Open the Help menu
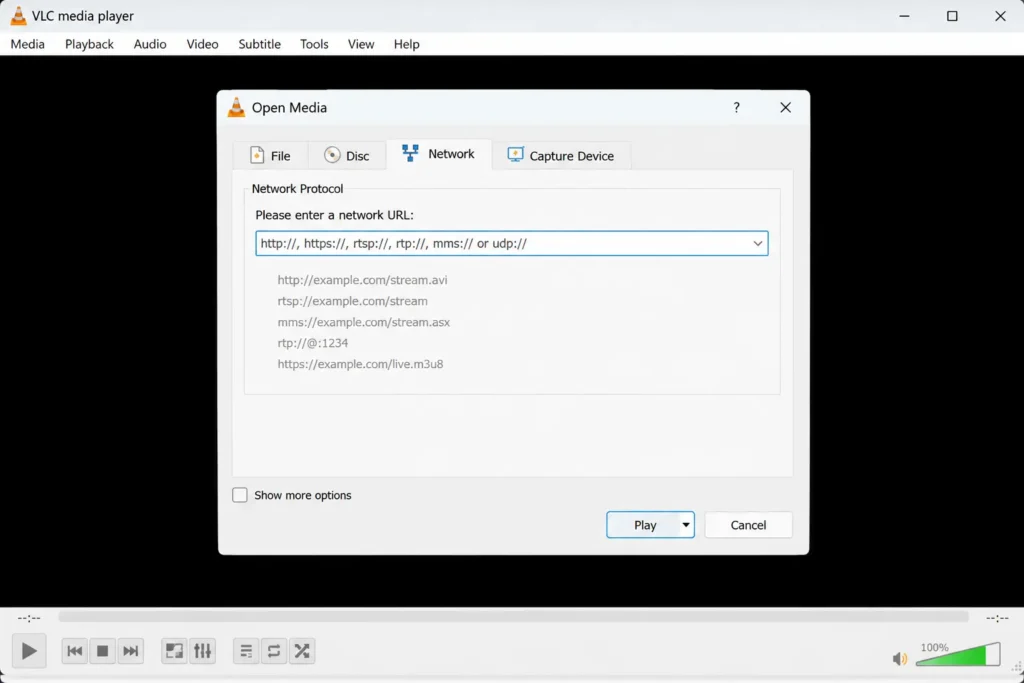The height and width of the screenshot is (683, 1024). (406, 44)
